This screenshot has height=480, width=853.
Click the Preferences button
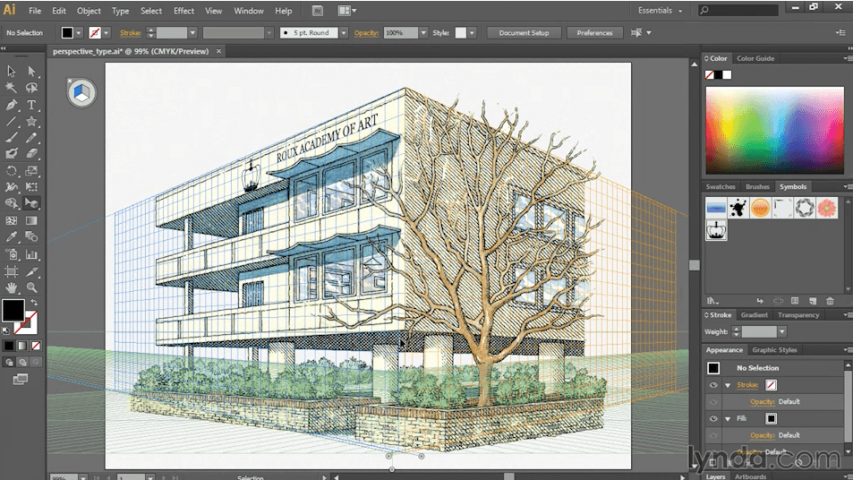click(x=595, y=33)
